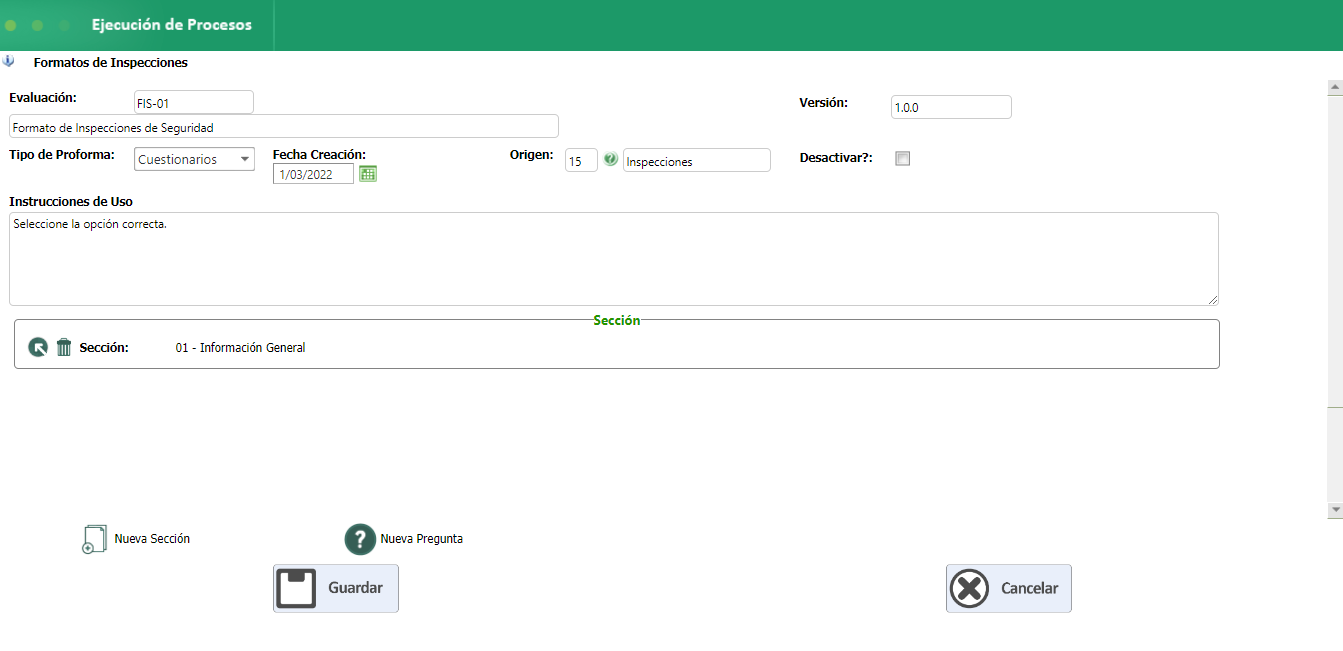The height and width of the screenshot is (651, 1343).
Task: Click the Instrucciones de Uso label
Action: (71, 202)
